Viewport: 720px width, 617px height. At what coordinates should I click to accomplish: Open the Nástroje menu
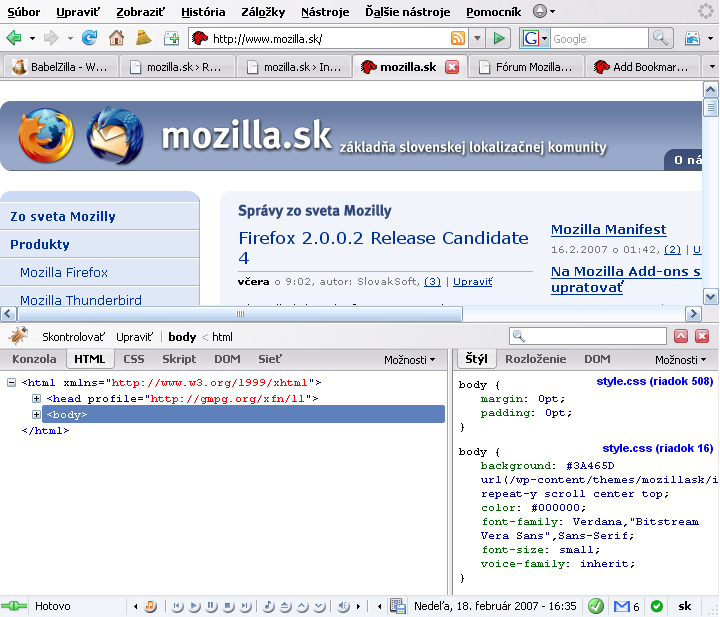tap(325, 12)
